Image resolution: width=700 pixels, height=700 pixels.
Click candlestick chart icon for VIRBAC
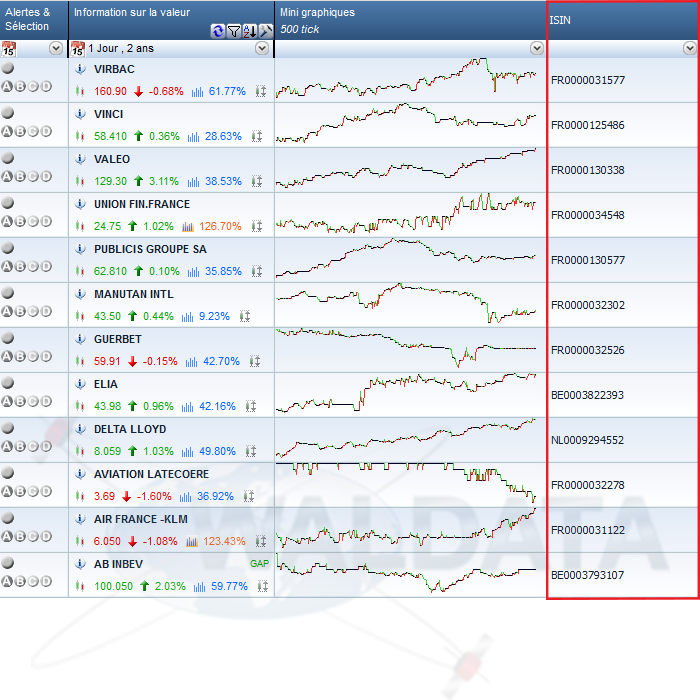coord(80,91)
